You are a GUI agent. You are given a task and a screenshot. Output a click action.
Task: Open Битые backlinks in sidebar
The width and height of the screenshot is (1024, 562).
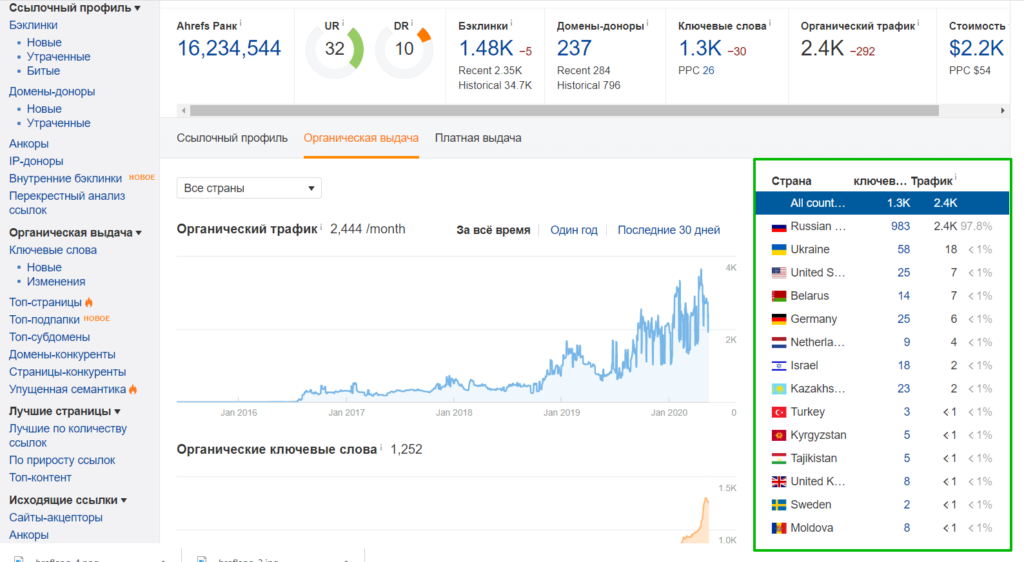pos(43,70)
